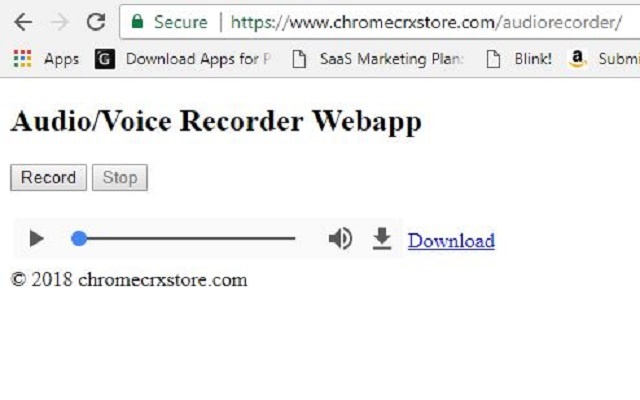This screenshot has height=400, width=640.
Task: Play the recorded audio clip
Action: [37, 238]
